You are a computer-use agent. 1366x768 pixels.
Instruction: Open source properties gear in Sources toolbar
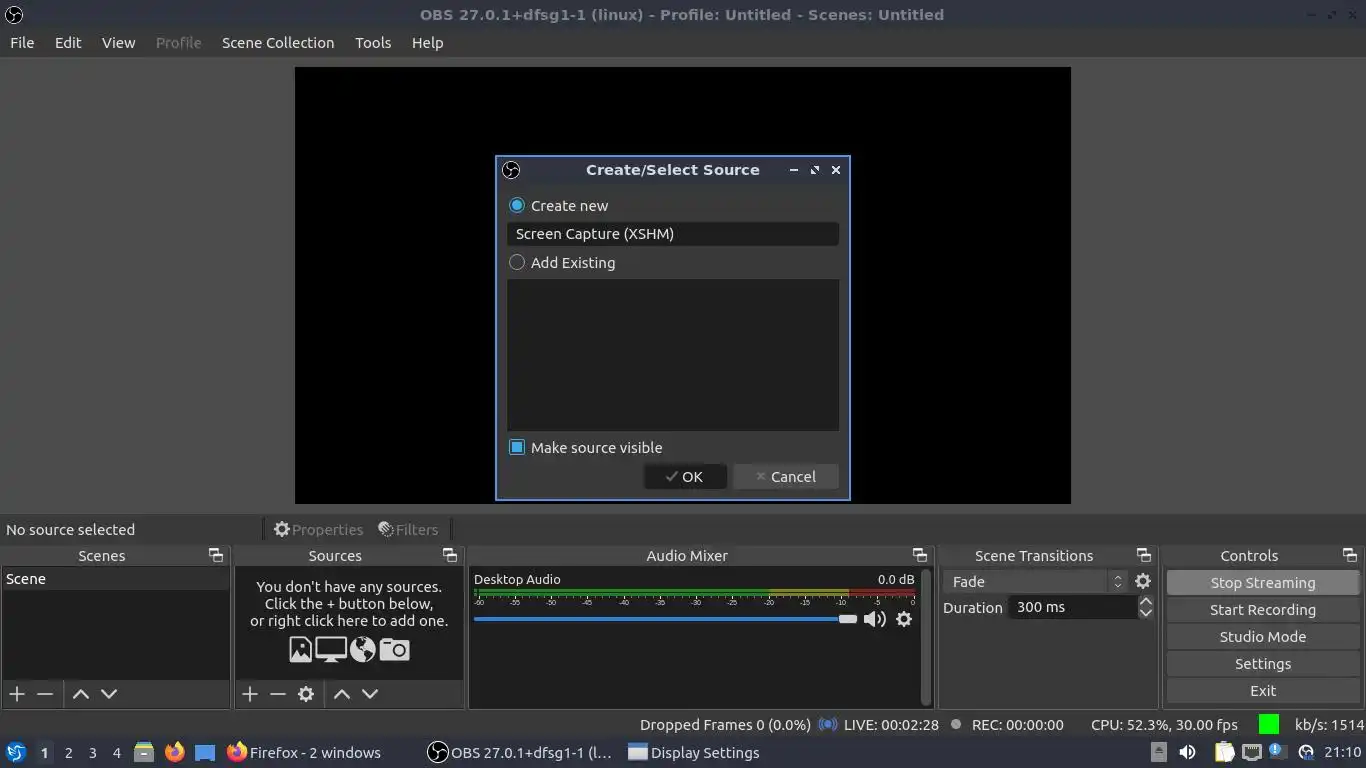[306, 694]
